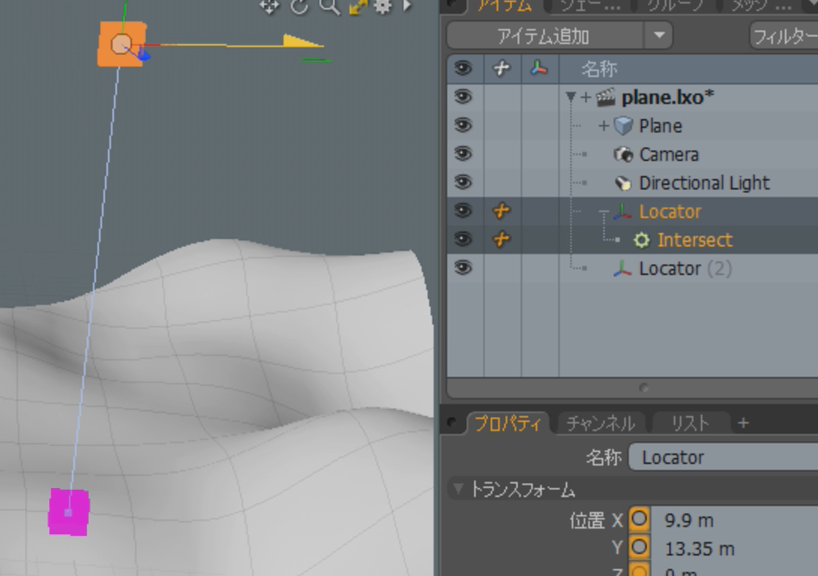
Task: Click the Directional Light icon
Action: 623,183
